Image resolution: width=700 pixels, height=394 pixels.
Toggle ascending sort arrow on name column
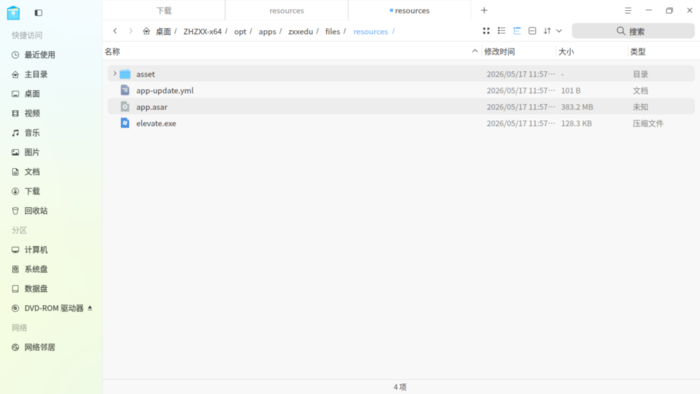pyautogui.click(x=475, y=51)
